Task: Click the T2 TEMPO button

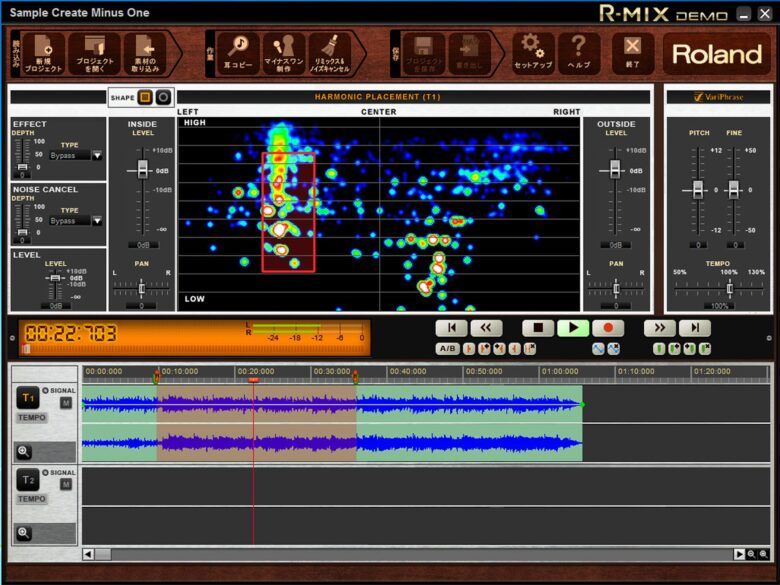Action: click(32, 498)
